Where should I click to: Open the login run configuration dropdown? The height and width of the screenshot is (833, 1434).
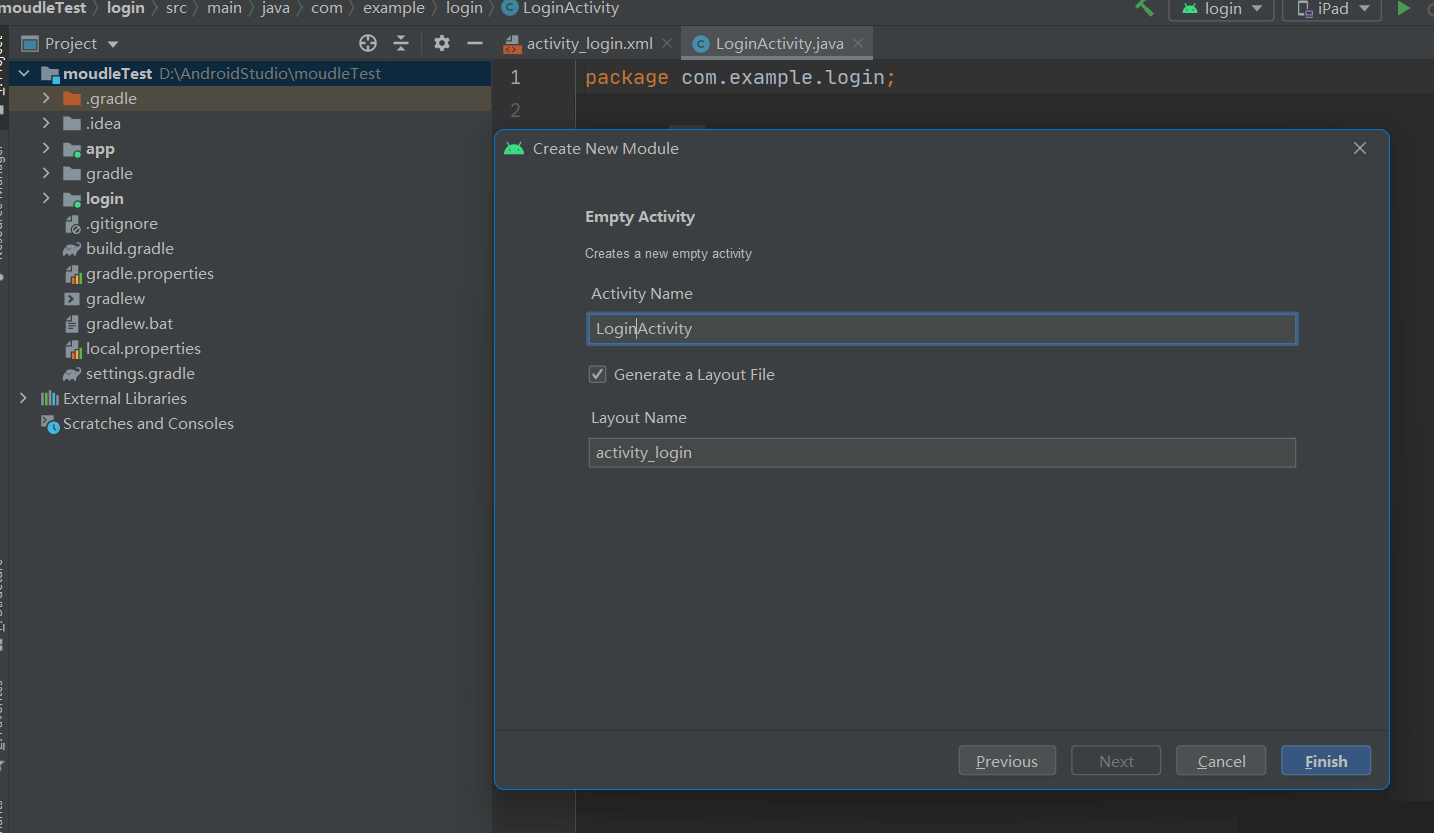1221,9
